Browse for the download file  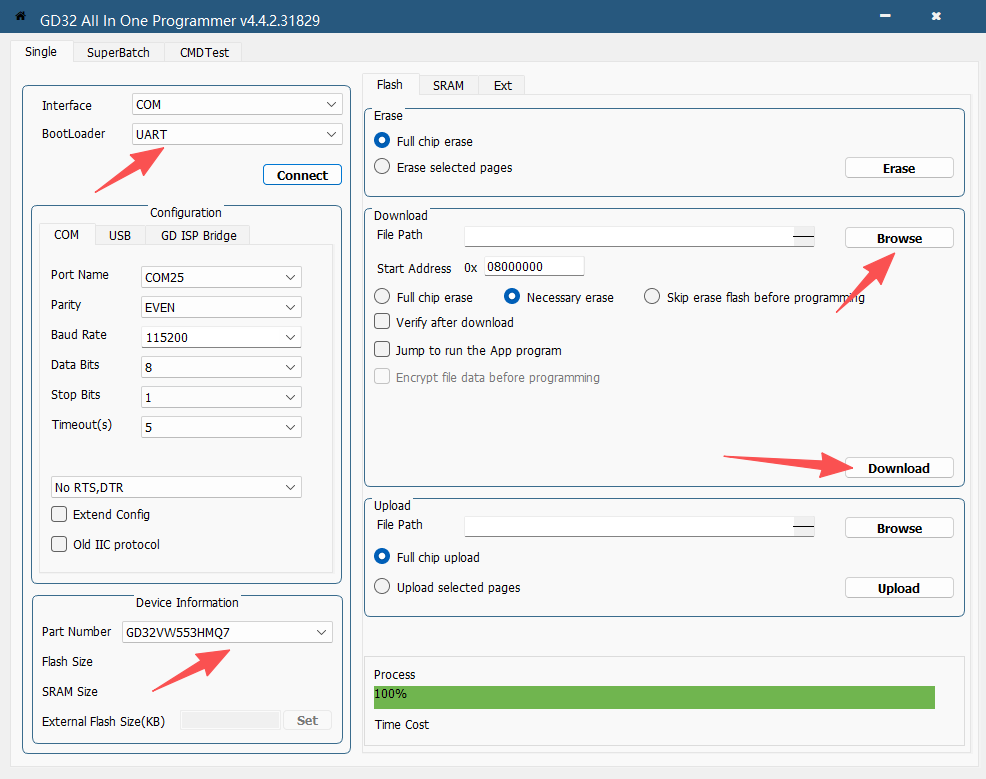[x=899, y=238]
